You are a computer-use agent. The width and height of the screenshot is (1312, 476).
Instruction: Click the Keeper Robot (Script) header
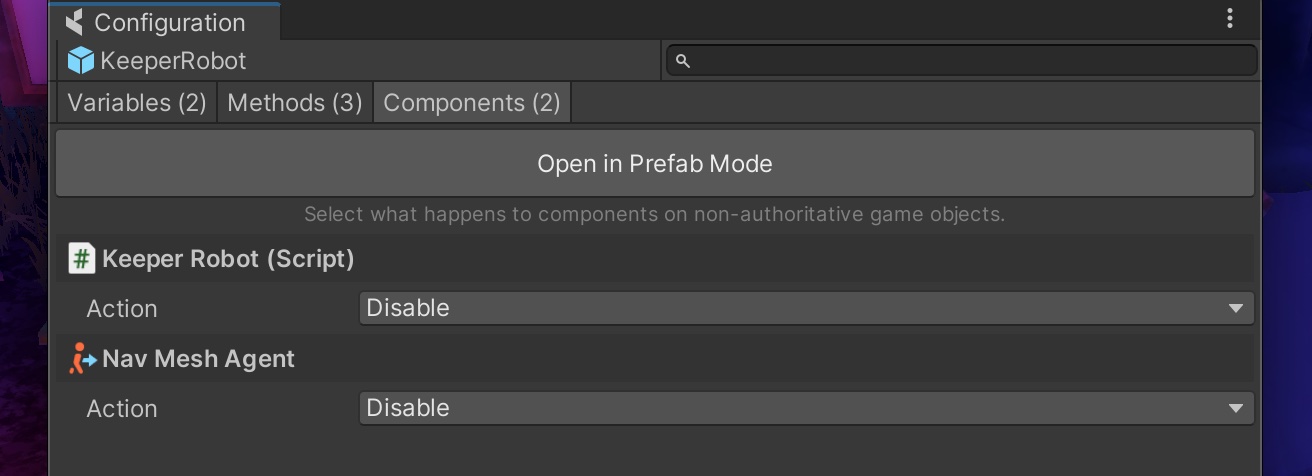(228, 259)
